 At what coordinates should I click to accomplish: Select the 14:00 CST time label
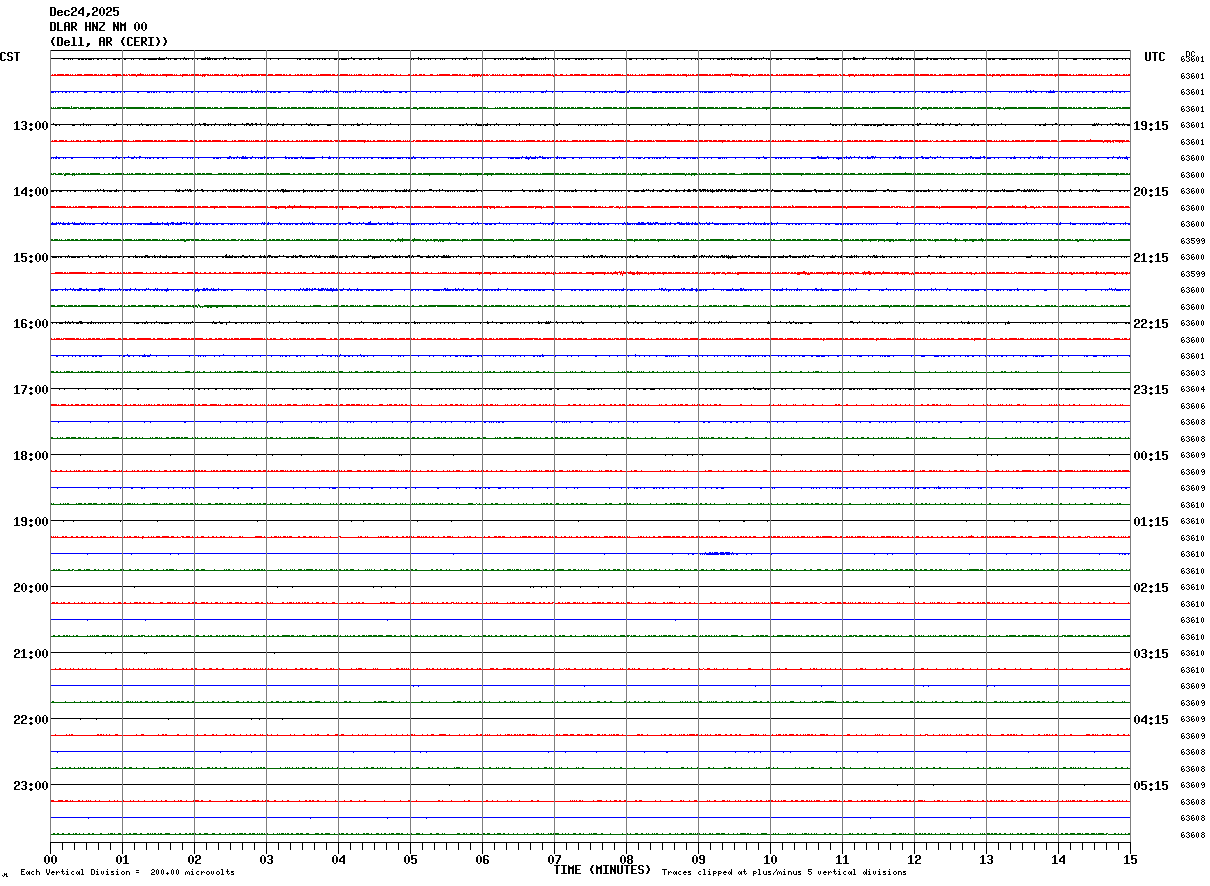(x=31, y=192)
